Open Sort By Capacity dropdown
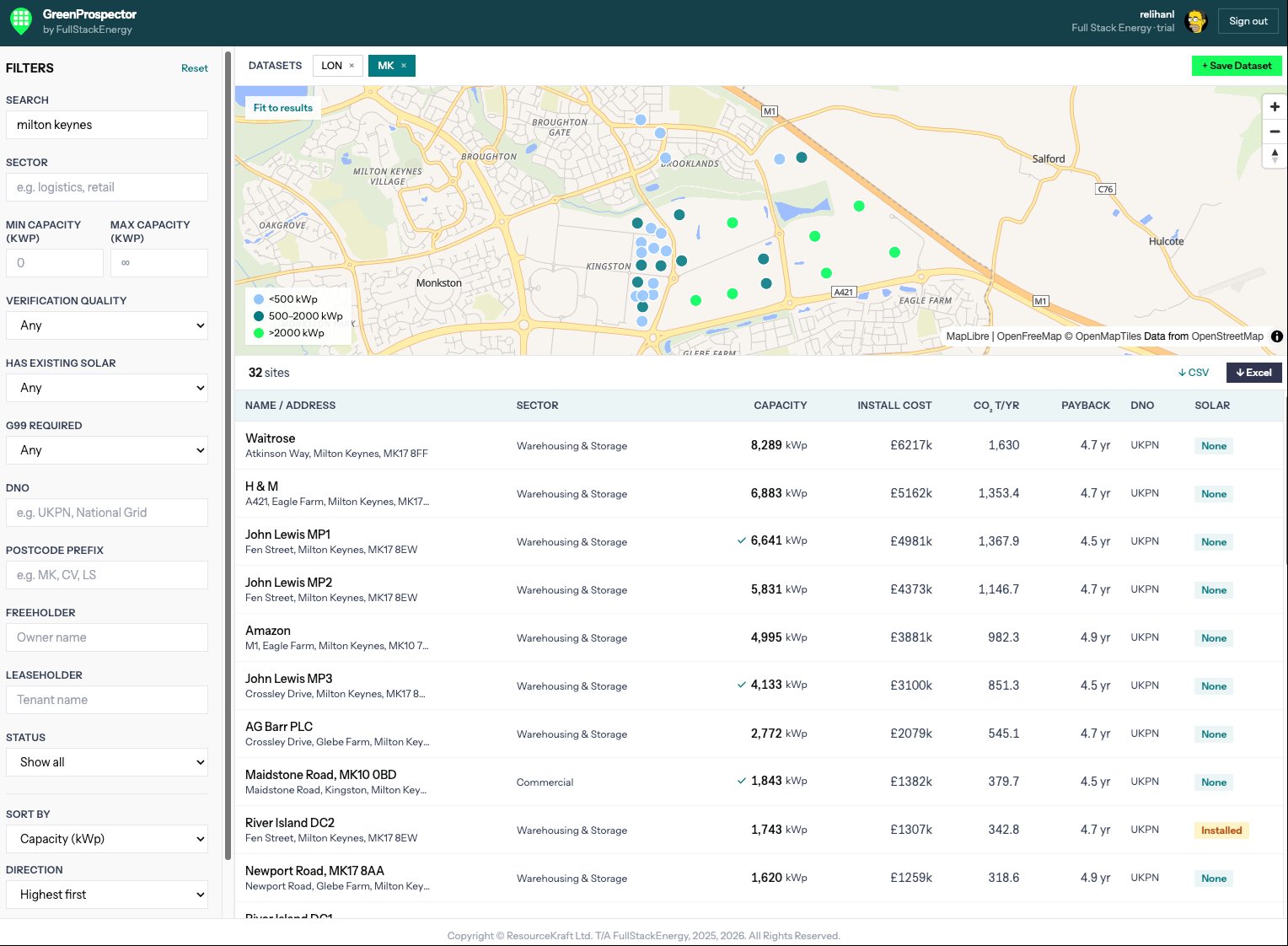 [x=107, y=839]
